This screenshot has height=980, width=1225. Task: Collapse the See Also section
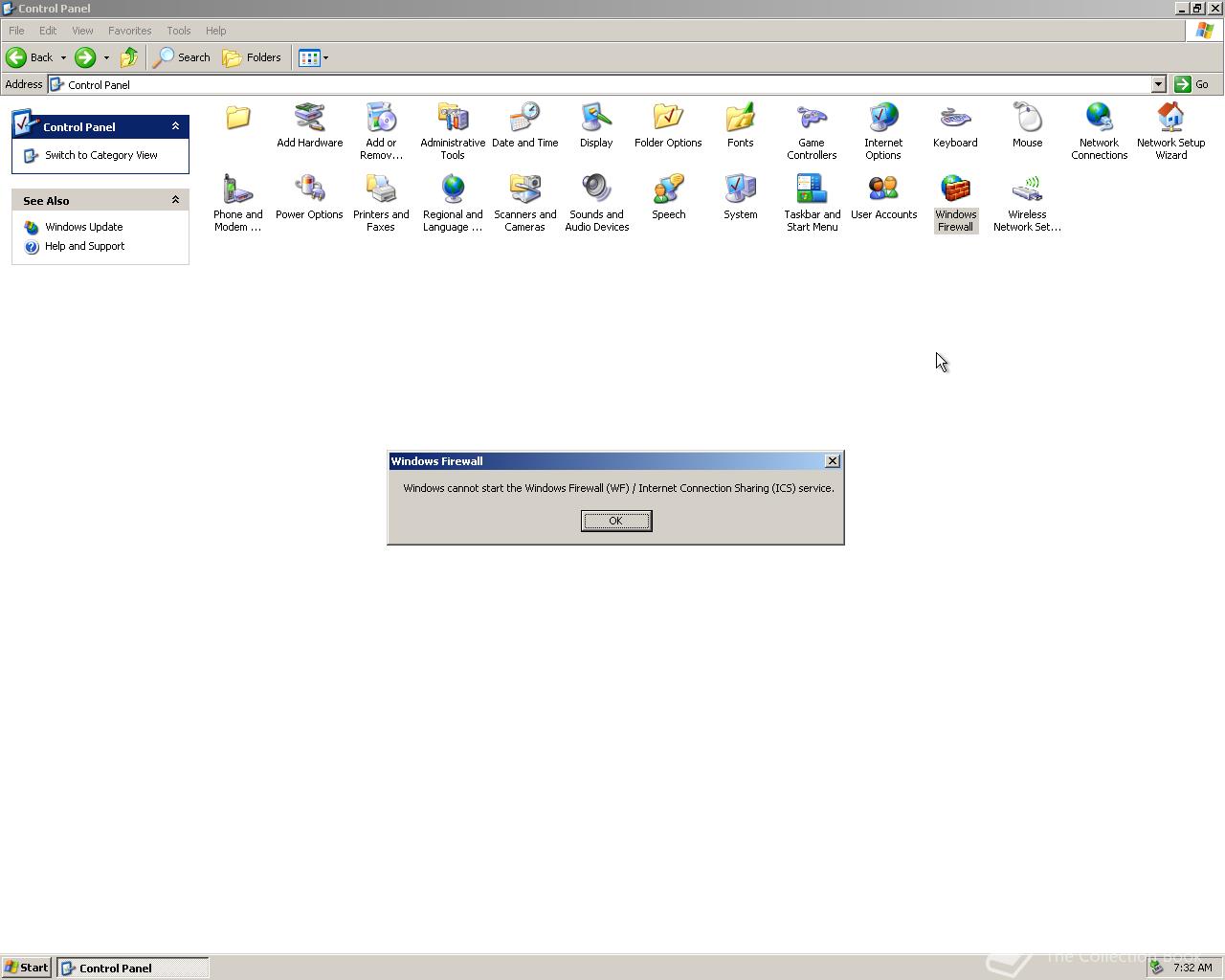pyautogui.click(x=175, y=200)
